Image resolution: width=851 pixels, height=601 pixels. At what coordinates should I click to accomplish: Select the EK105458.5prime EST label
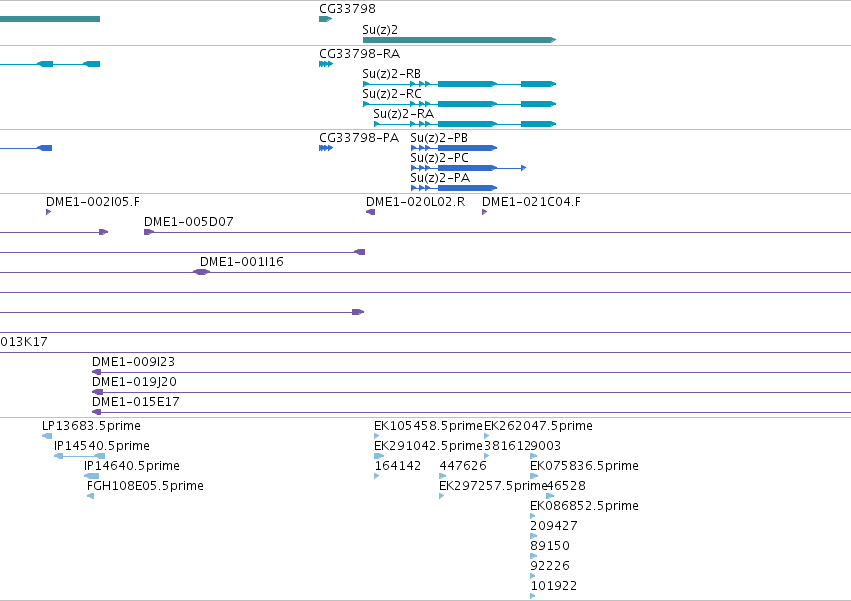point(428,426)
